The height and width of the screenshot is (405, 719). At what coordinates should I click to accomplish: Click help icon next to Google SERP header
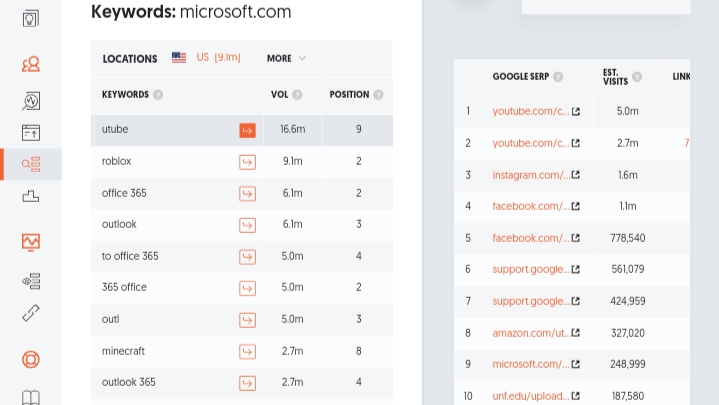tap(558, 77)
